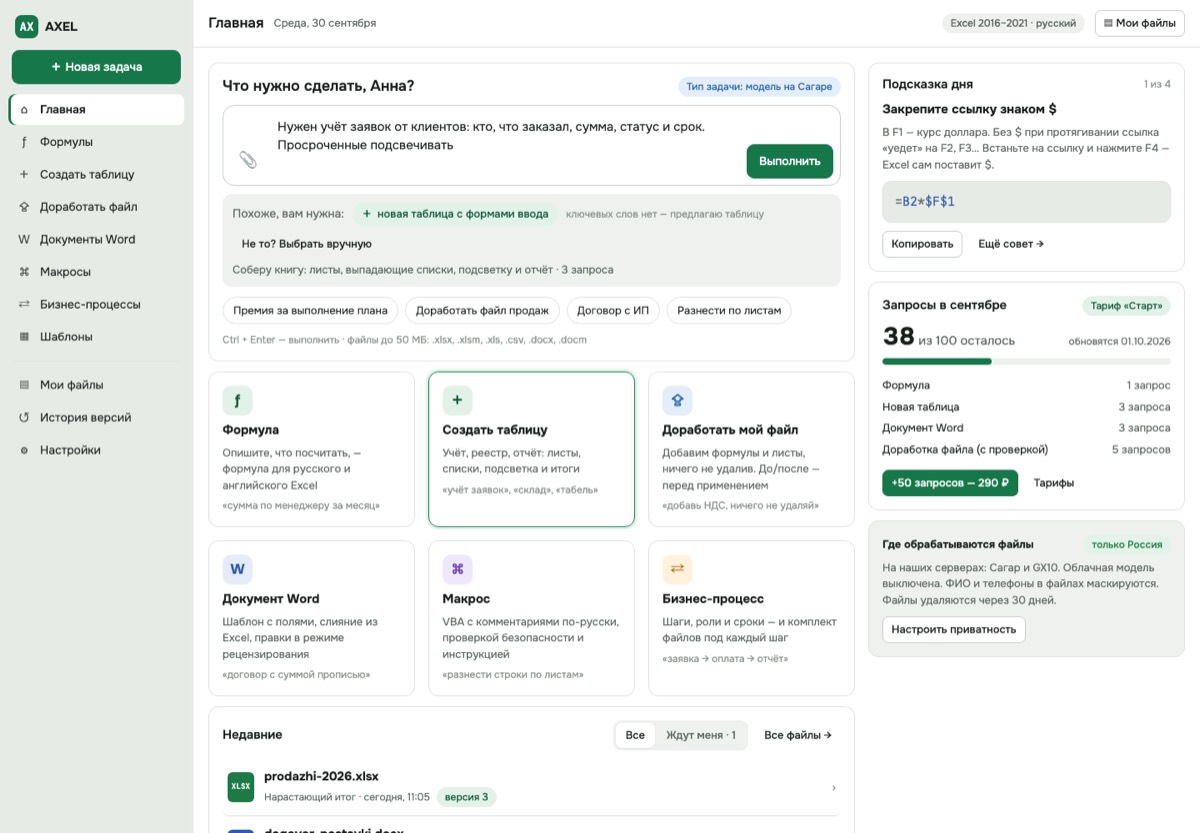This screenshot has height=833, width=1200.
Task: Click the Документ Word card W icon
Action: tap(237, 570)
